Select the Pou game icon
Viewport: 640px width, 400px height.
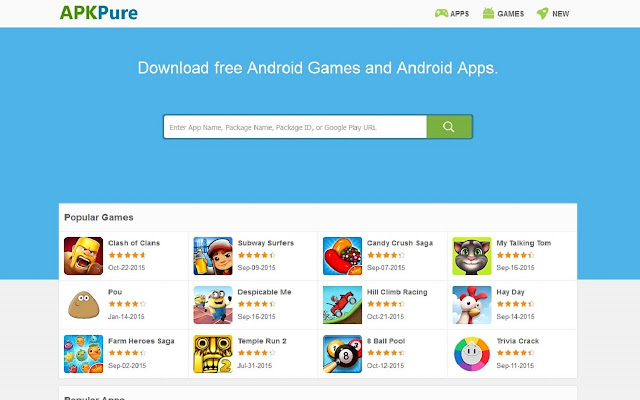click(83, 305)
